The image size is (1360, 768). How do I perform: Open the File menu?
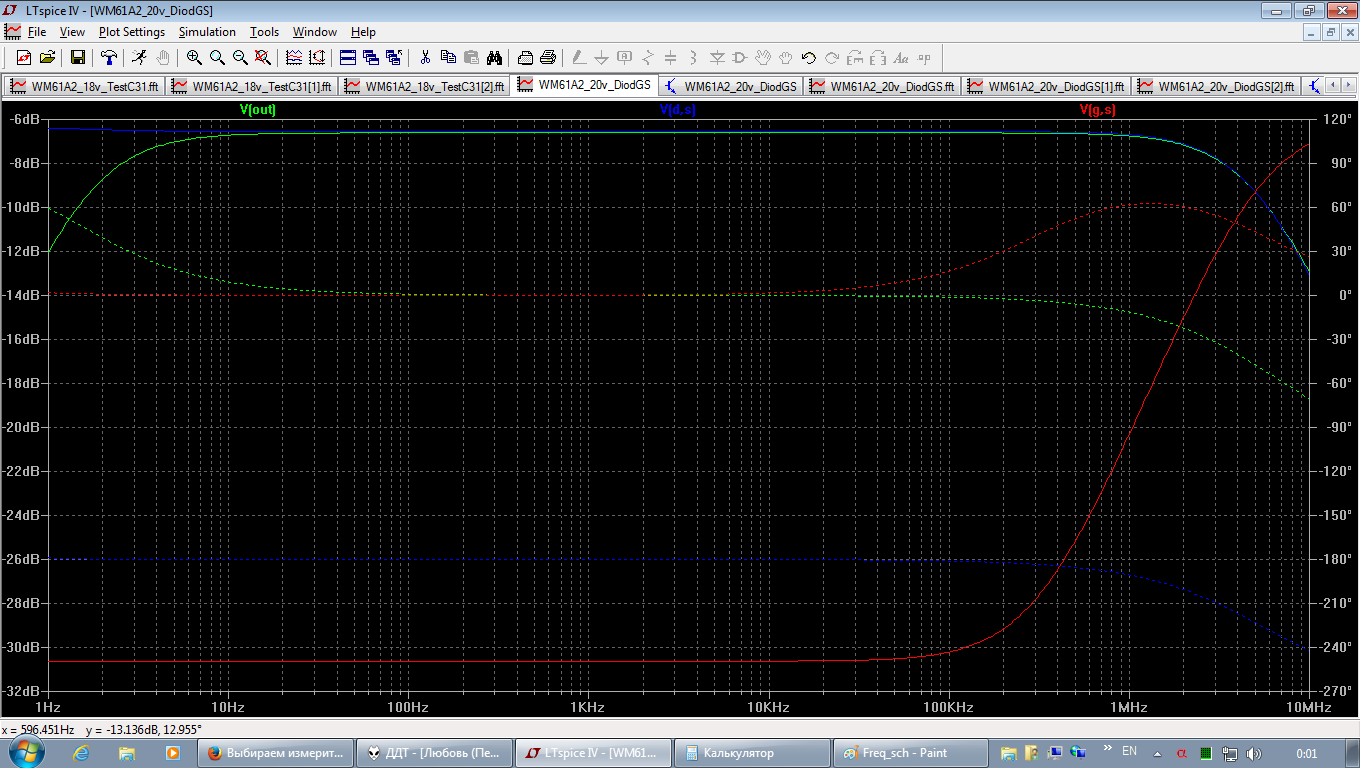coord(37,32)
